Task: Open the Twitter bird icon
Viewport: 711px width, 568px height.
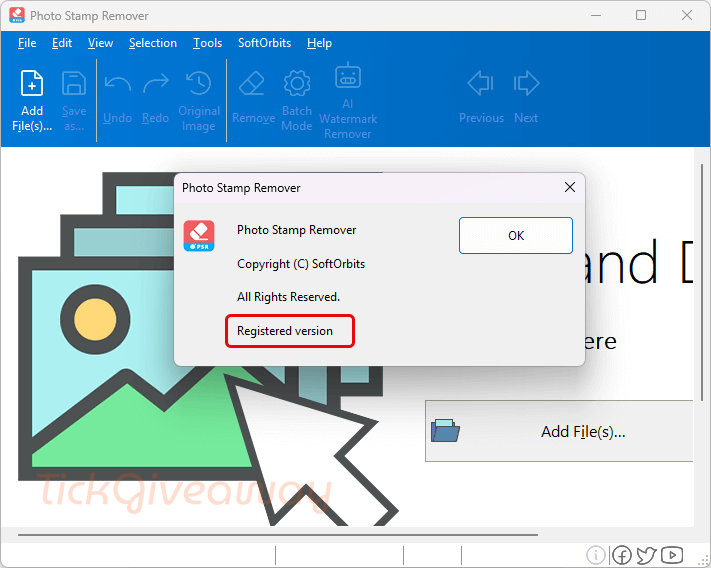Action: pos(646,555)
